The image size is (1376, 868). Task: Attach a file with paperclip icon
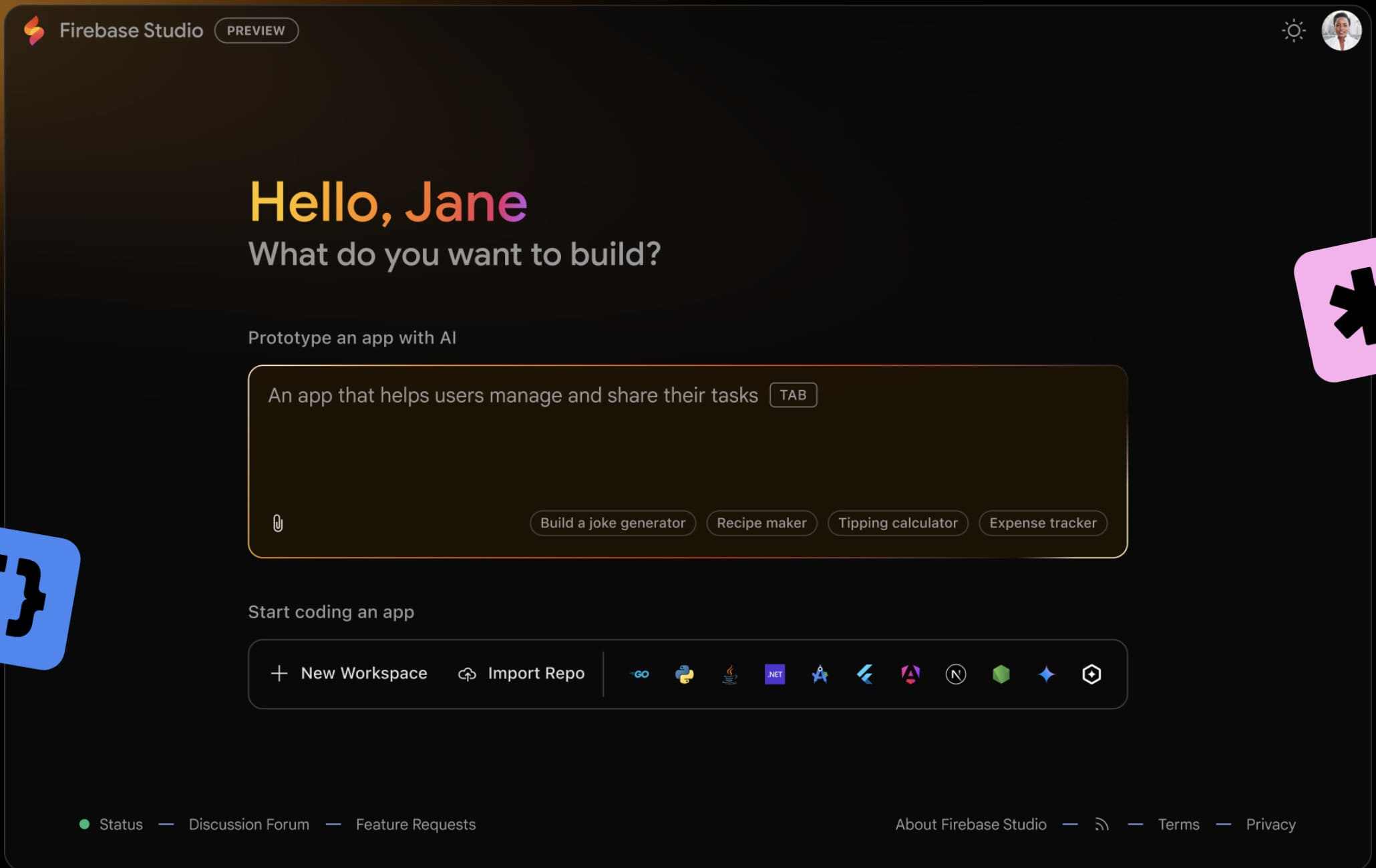278,523
